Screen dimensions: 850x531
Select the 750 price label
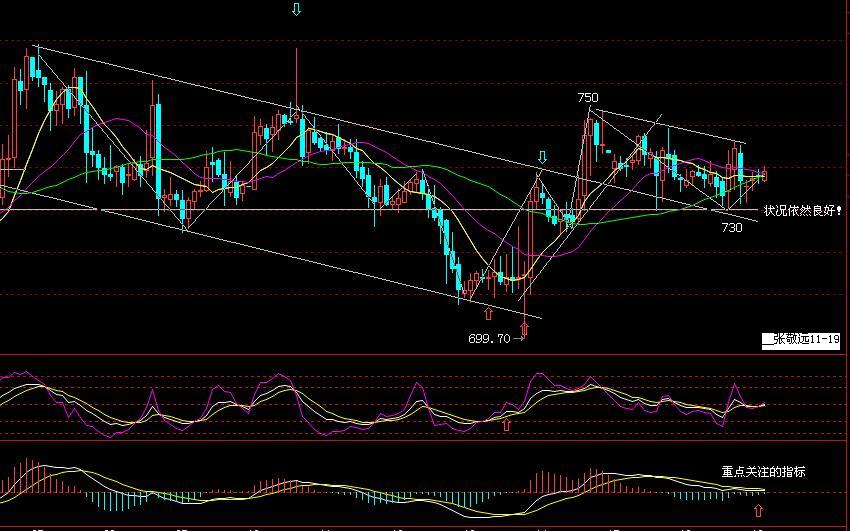587,98
